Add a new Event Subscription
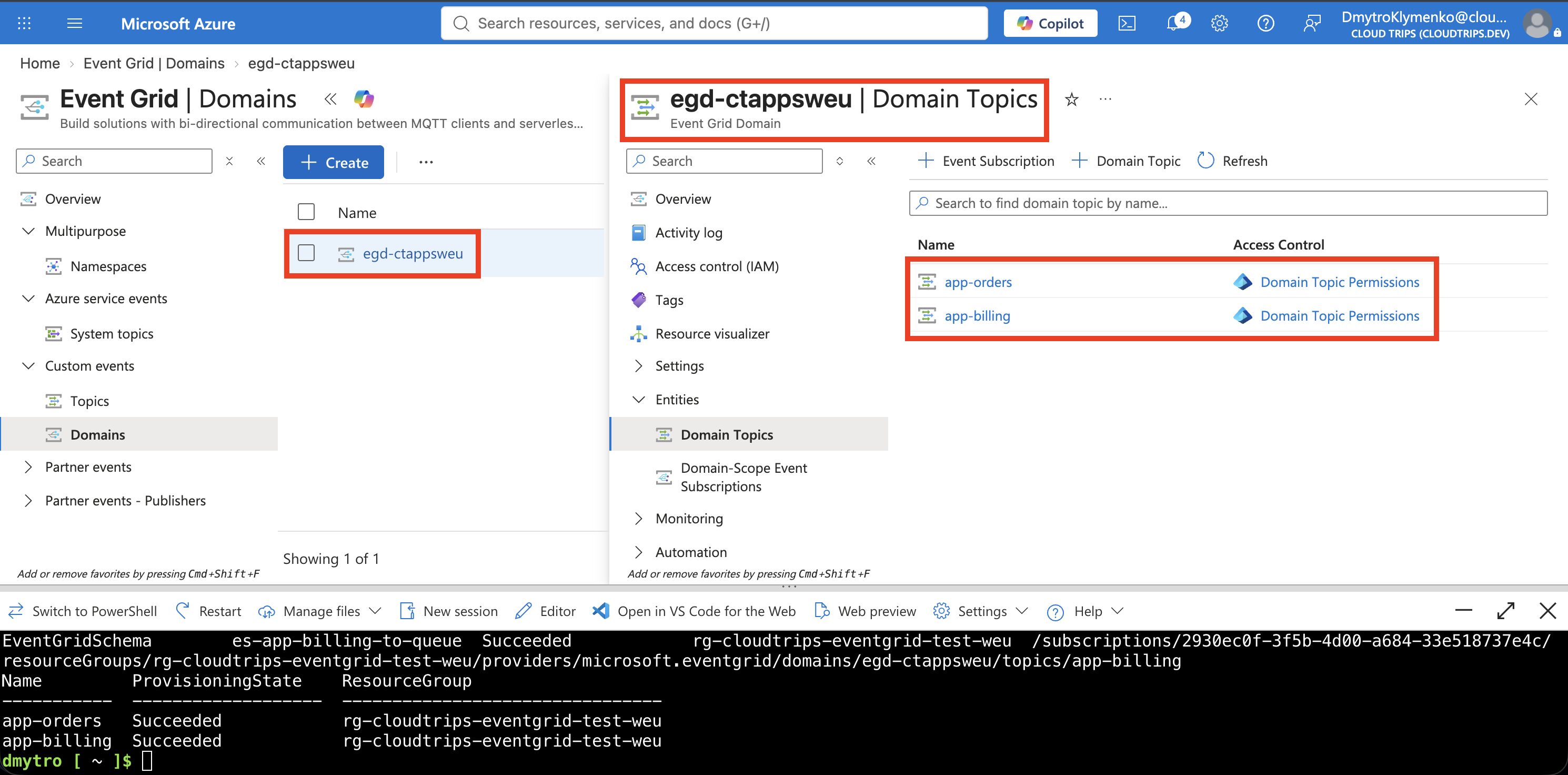Screen dimensions: 1568x775 [x=986, y=161]
